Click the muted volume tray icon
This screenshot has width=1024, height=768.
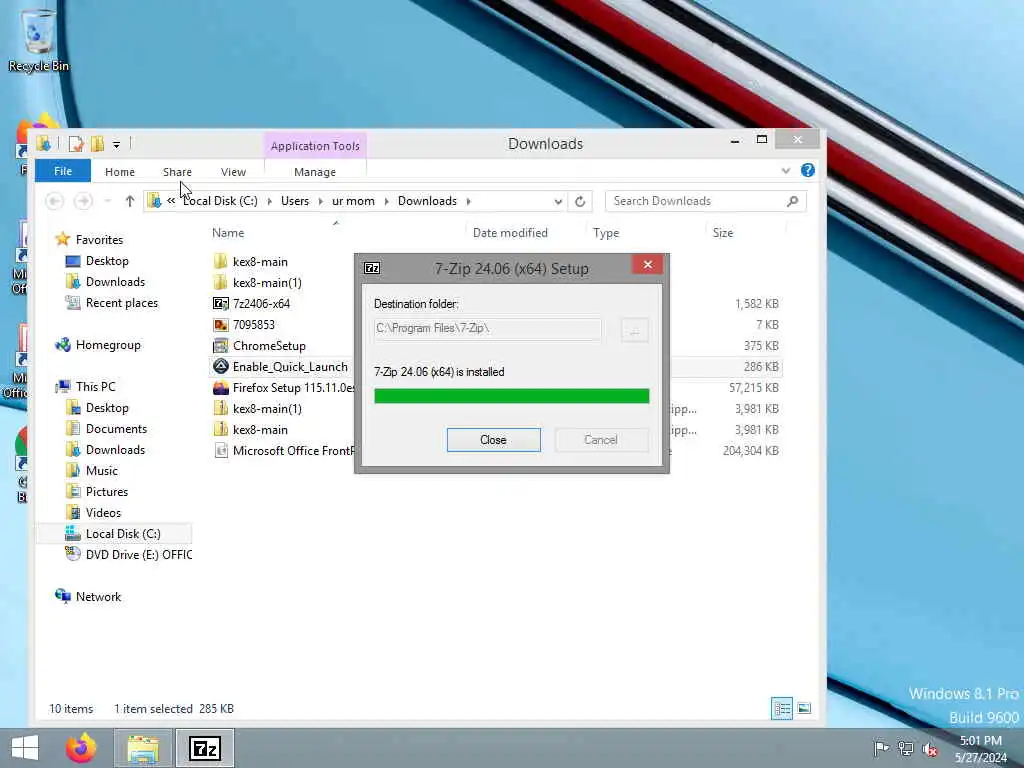930,749
